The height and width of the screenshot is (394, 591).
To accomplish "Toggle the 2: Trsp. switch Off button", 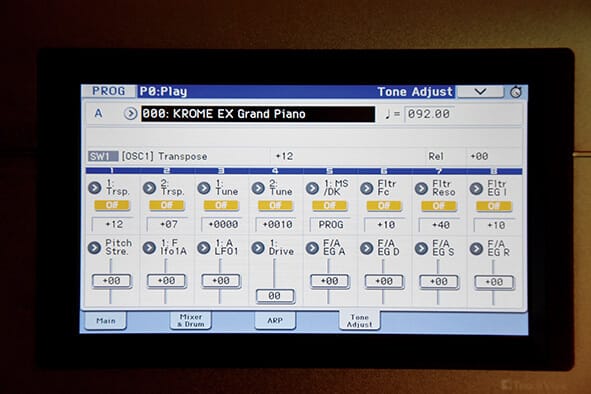I will click(x=167, y=205).
